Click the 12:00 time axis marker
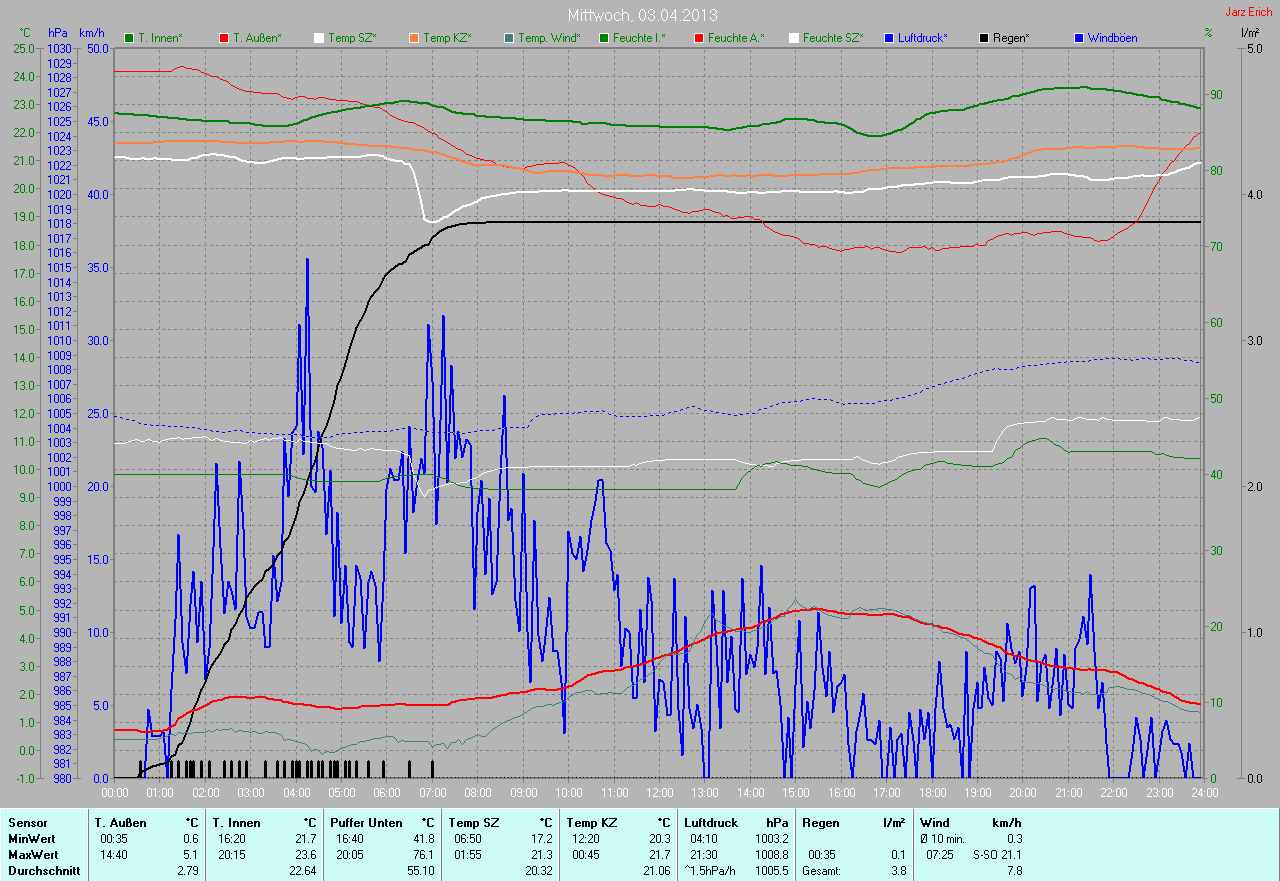The height and width of the screenshot is (881, 1280). [659, 793]
